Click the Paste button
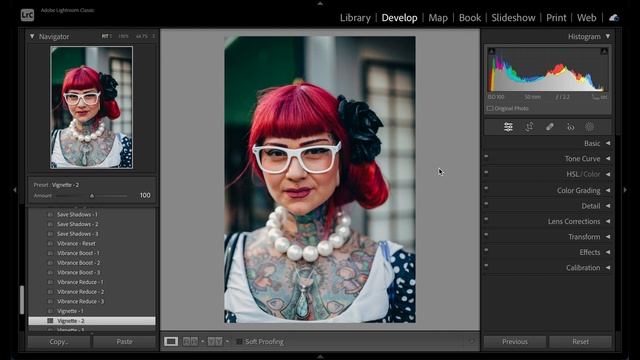Image resolution: width=640 pixels, height=360 pixels. 124,342
